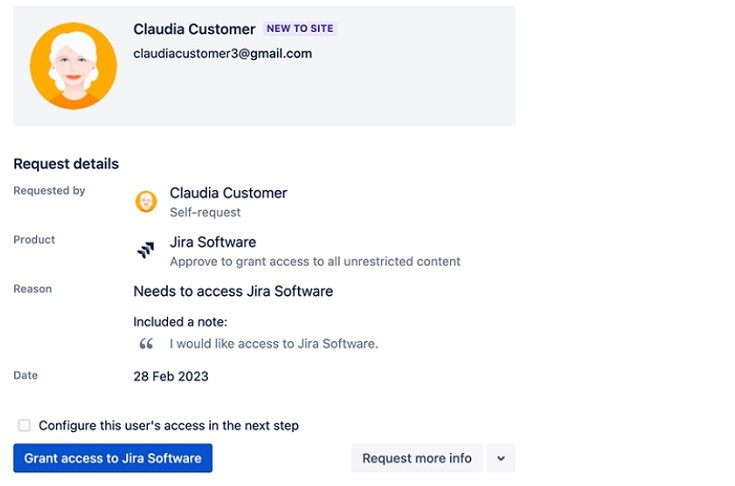Click the quotation mark icon beside the note
The height and width of the screenshot is (486, 735).
coord(146,344)
